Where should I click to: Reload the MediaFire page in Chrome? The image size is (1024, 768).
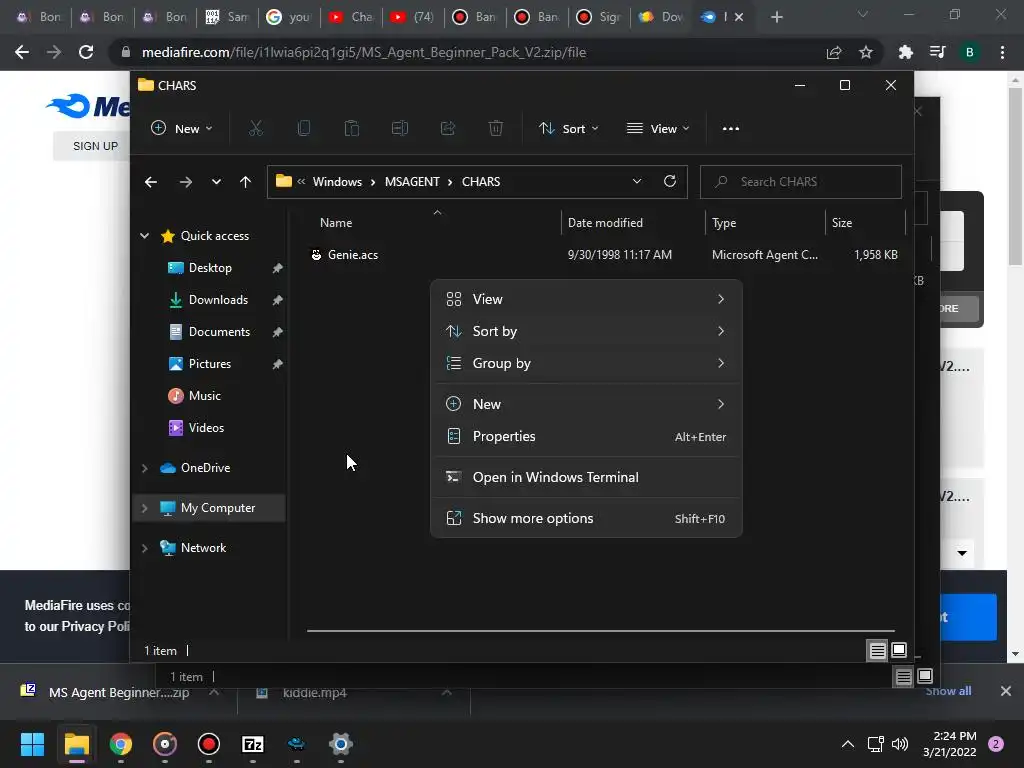(x=86, y=52)
